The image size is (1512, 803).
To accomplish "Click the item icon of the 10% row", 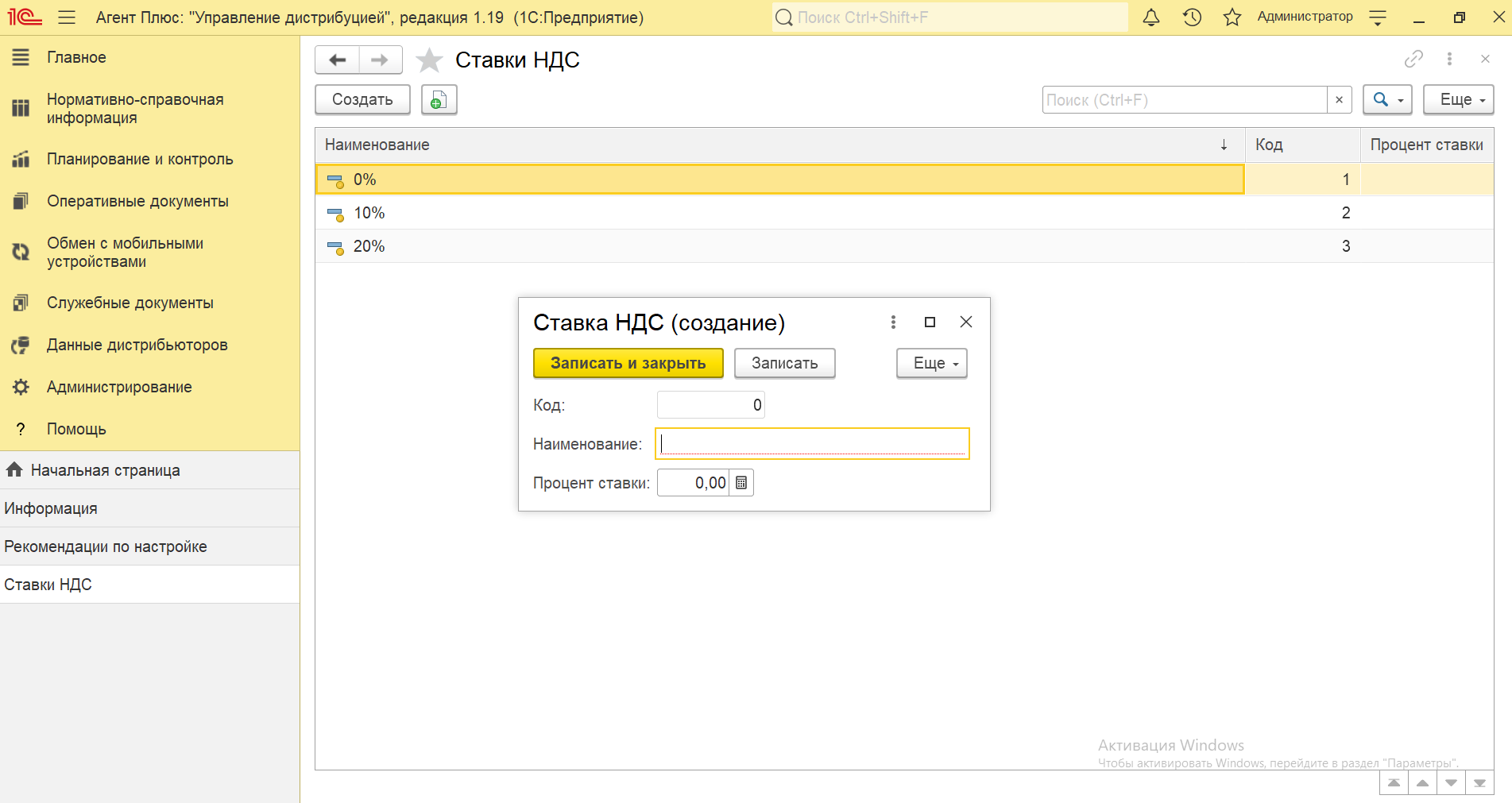I will point(335,214).
